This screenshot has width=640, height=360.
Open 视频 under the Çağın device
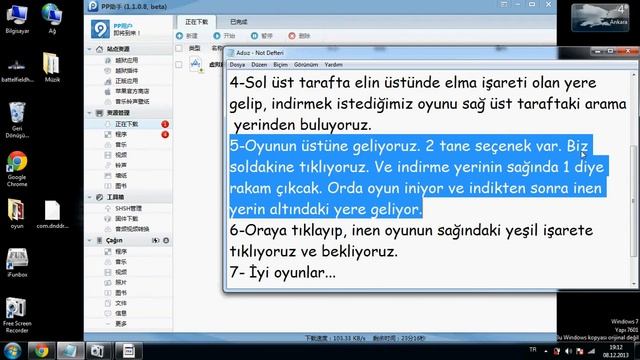coord(121,272)
